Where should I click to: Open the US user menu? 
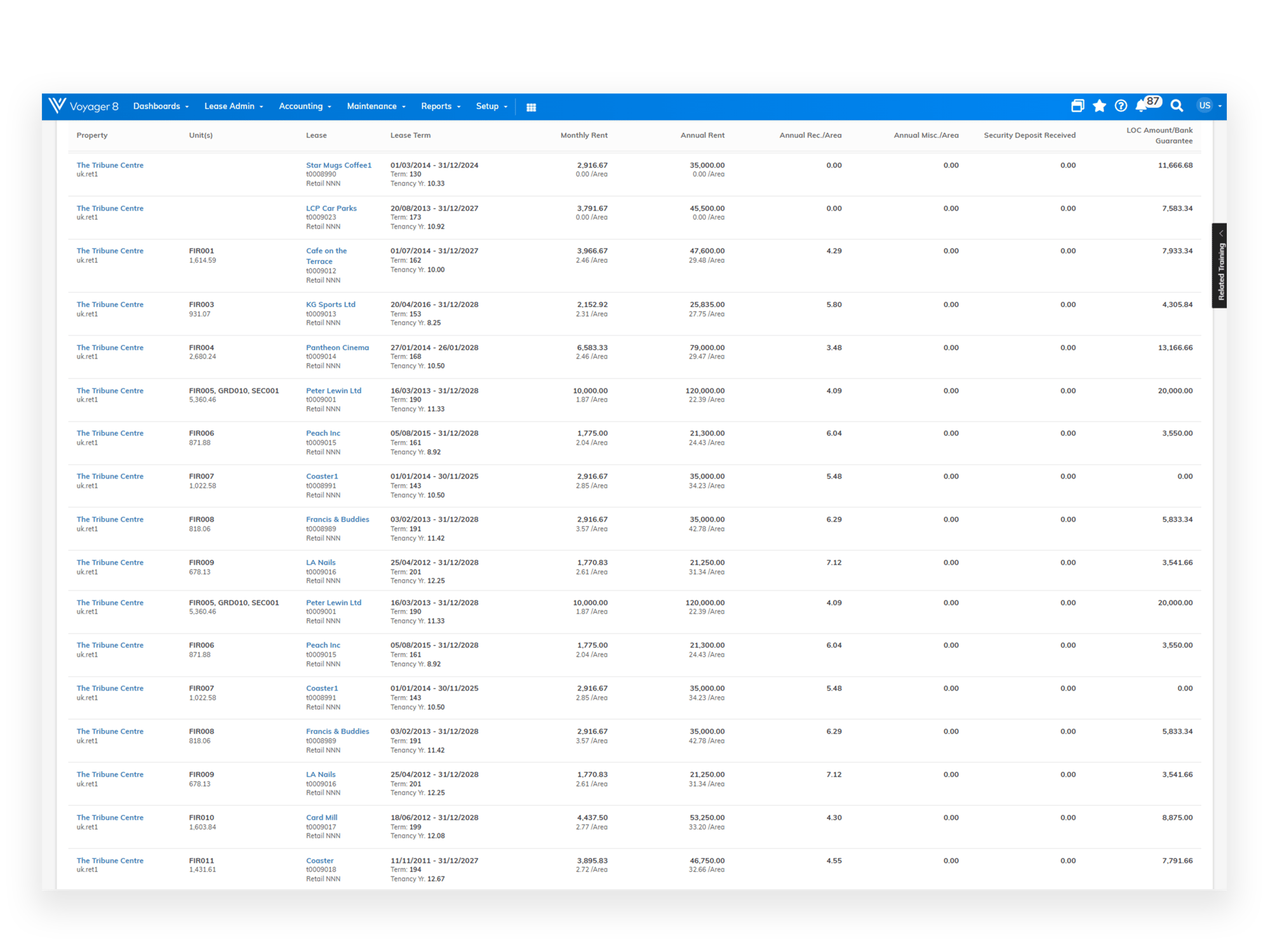click(x=1209, y=106)
